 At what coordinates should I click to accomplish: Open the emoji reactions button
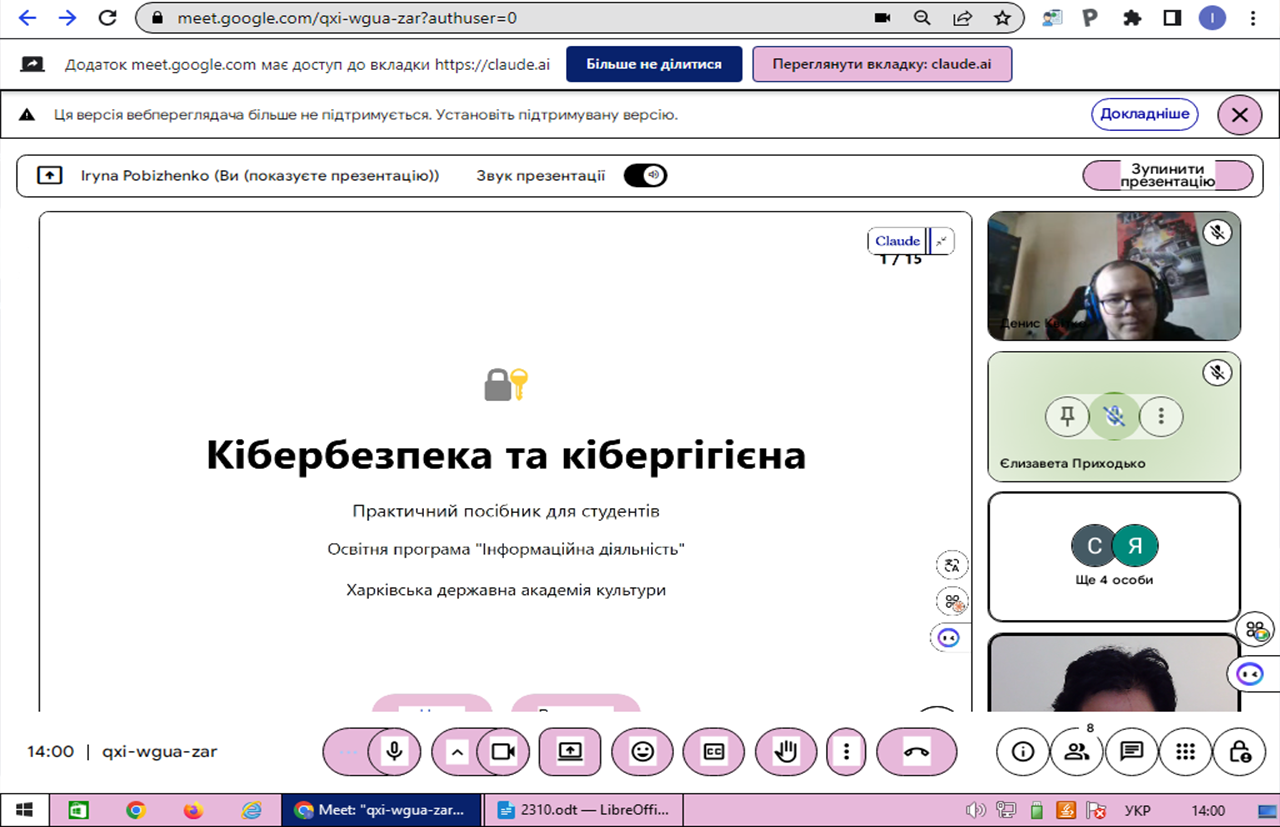pos(642,752)
